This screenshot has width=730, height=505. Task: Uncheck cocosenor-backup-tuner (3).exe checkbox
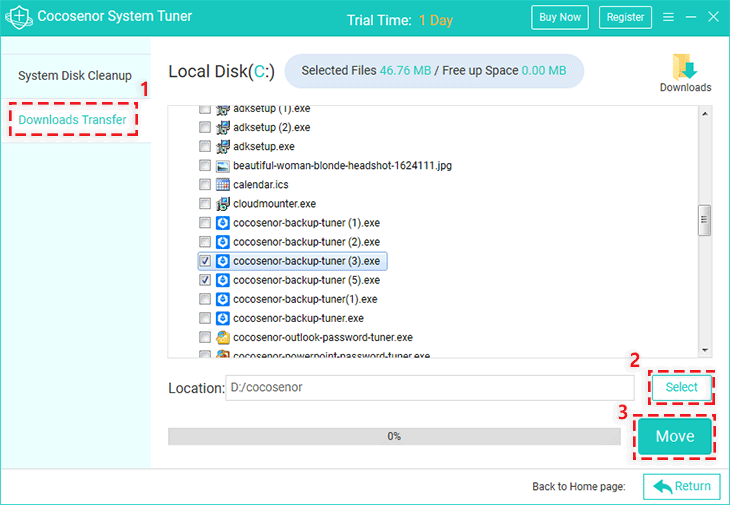[204, 261]
